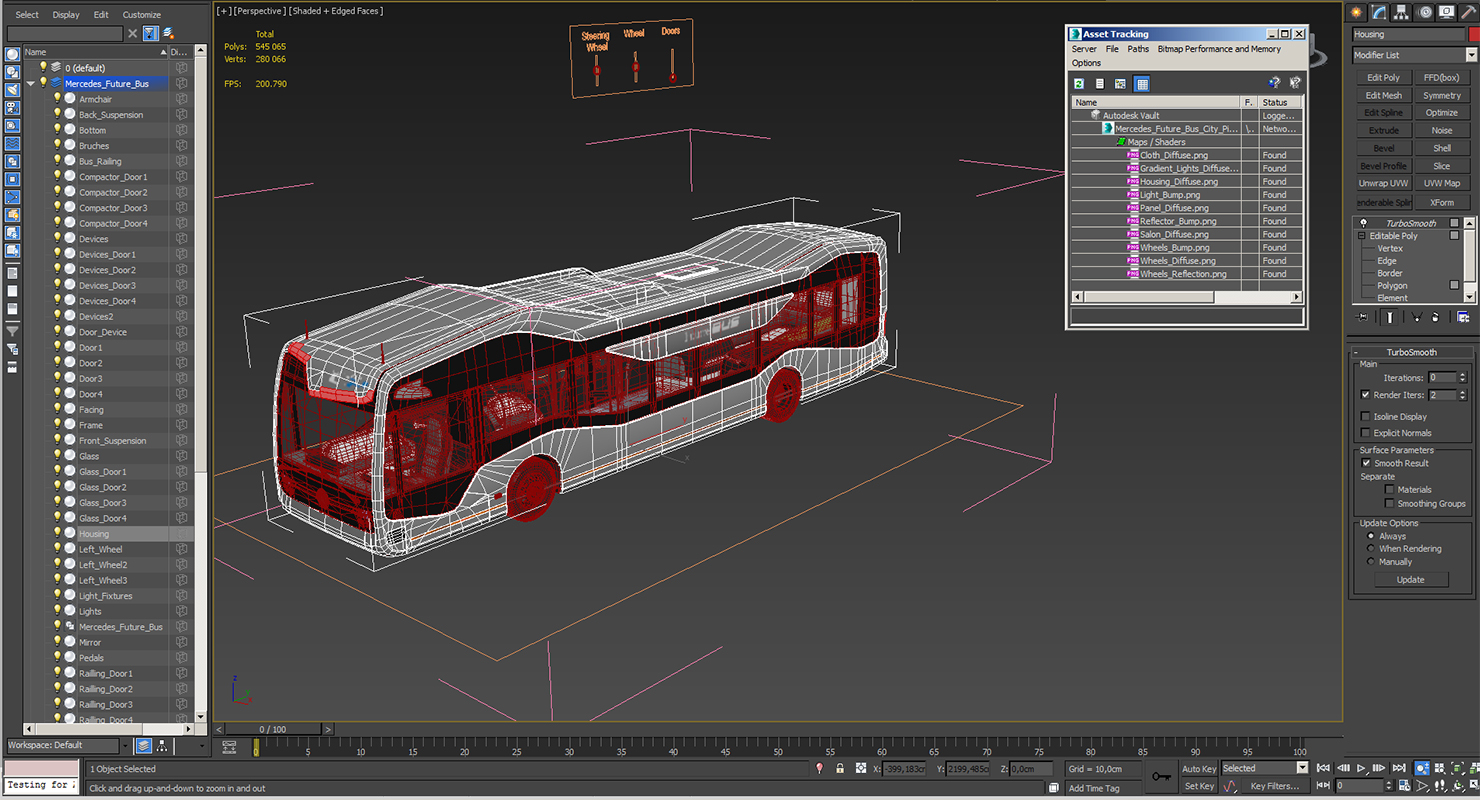Open Mini Curve Editor icon at bottom-left
Screen dimensions: 1480x800
[229, 746]
